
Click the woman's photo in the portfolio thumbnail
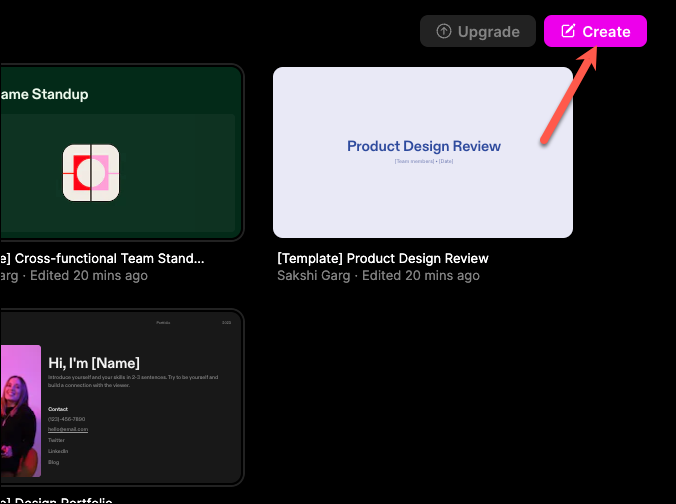tap(20, 411)
